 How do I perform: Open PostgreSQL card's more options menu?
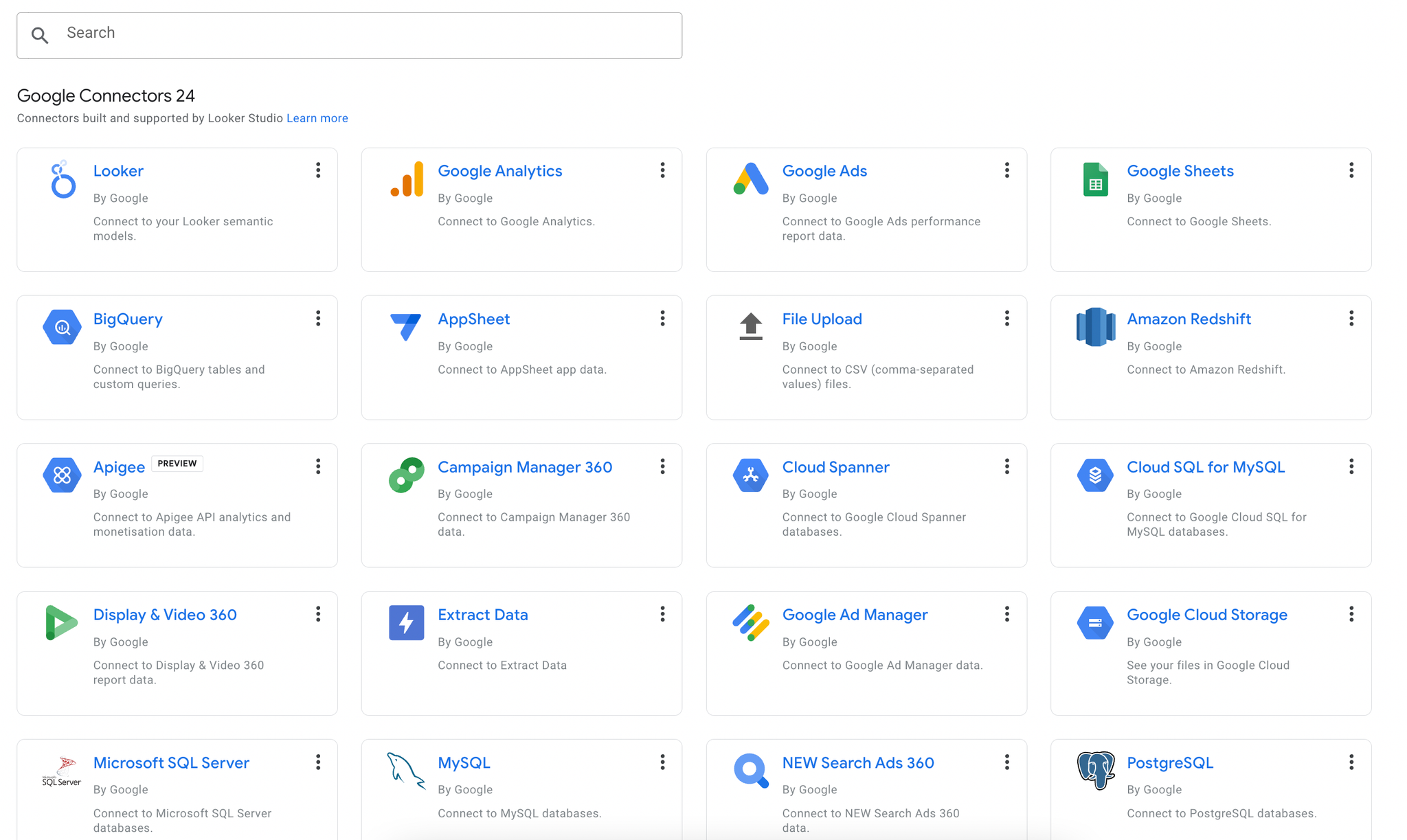click(1351, 762)
